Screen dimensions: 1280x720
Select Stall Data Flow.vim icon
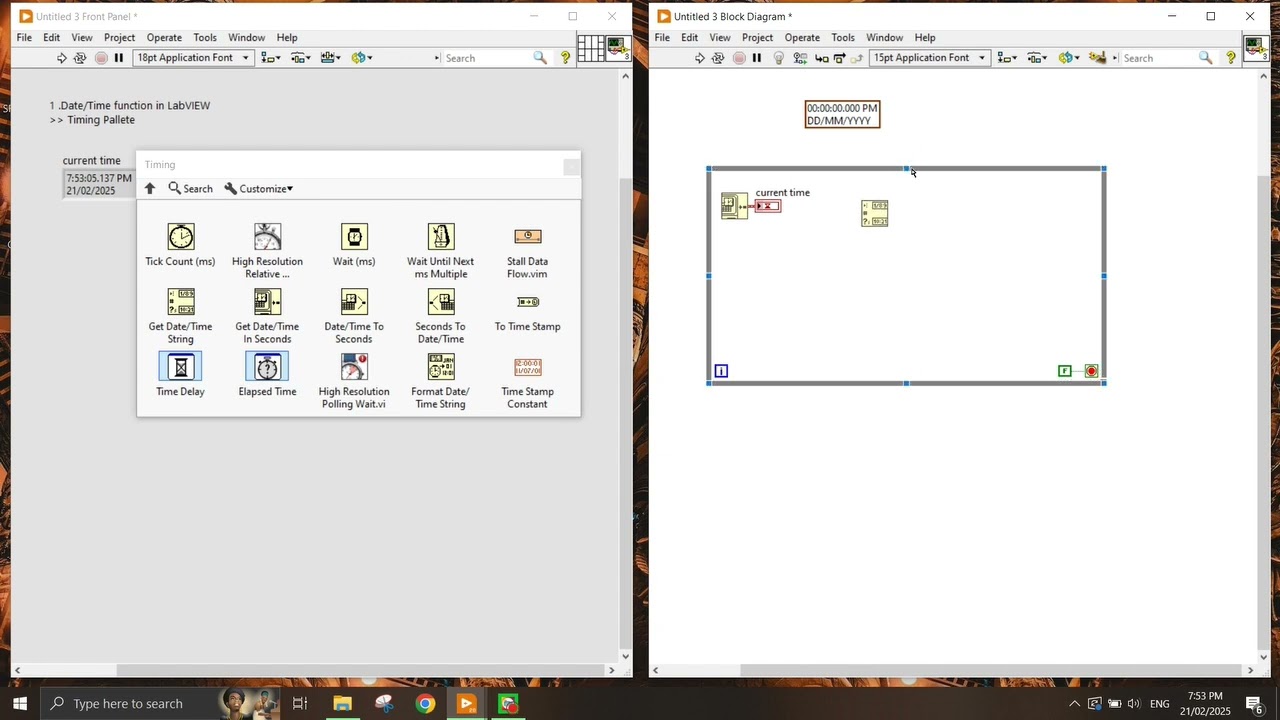[x=527, y=237]
